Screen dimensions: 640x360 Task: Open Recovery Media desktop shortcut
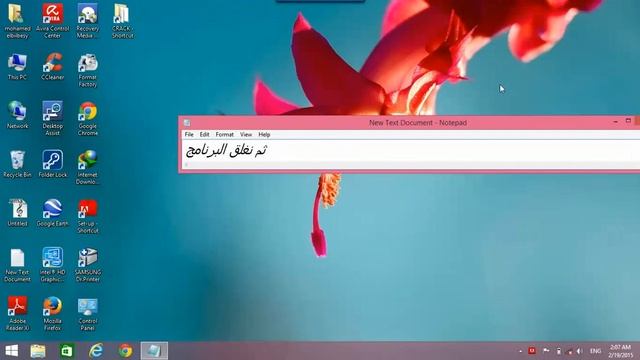click(88, 21)
